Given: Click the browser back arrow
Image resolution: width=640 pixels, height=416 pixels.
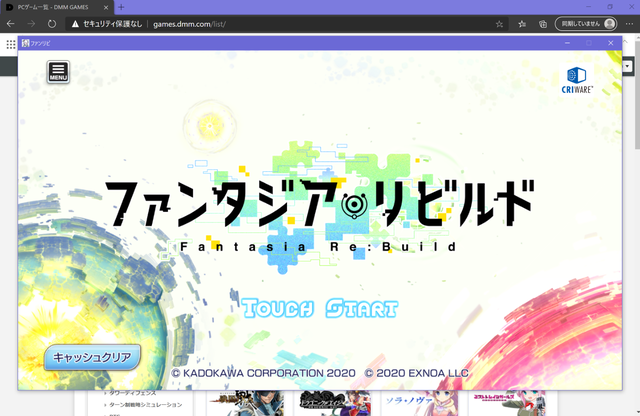Looking at the screenshot, I should pos(11,24).
